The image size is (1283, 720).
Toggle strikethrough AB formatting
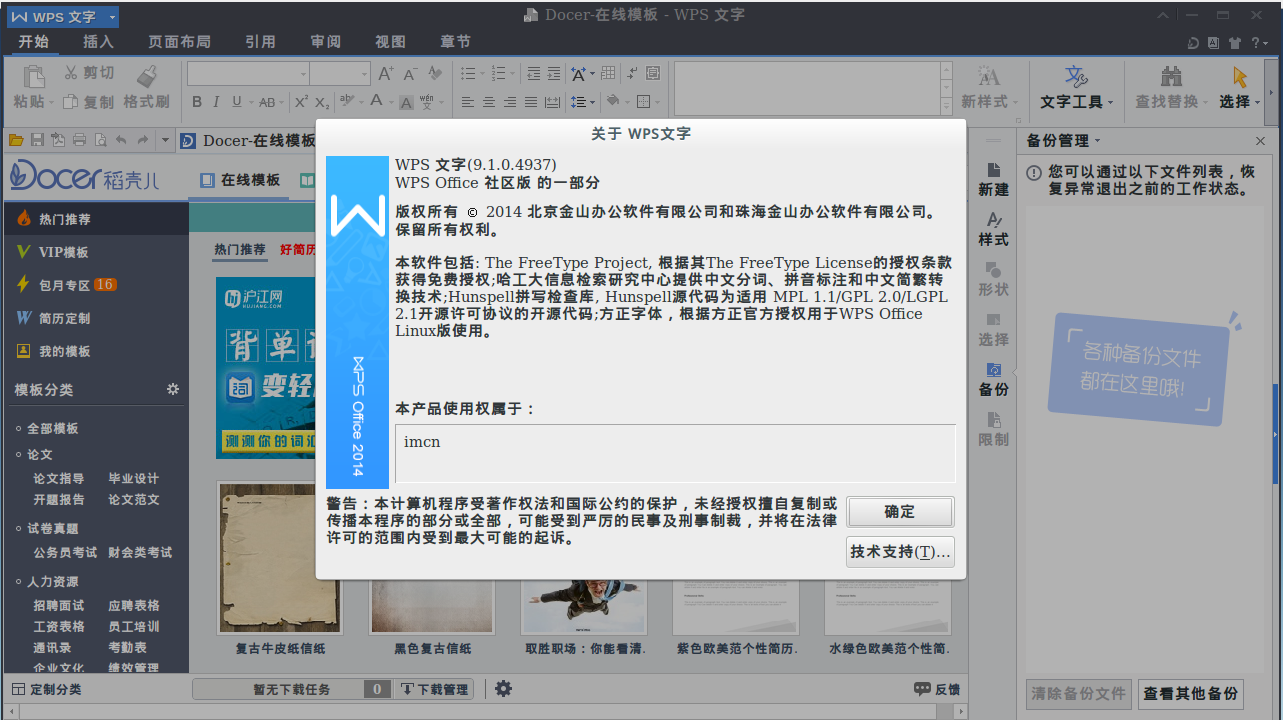click(x=267, y=102)
